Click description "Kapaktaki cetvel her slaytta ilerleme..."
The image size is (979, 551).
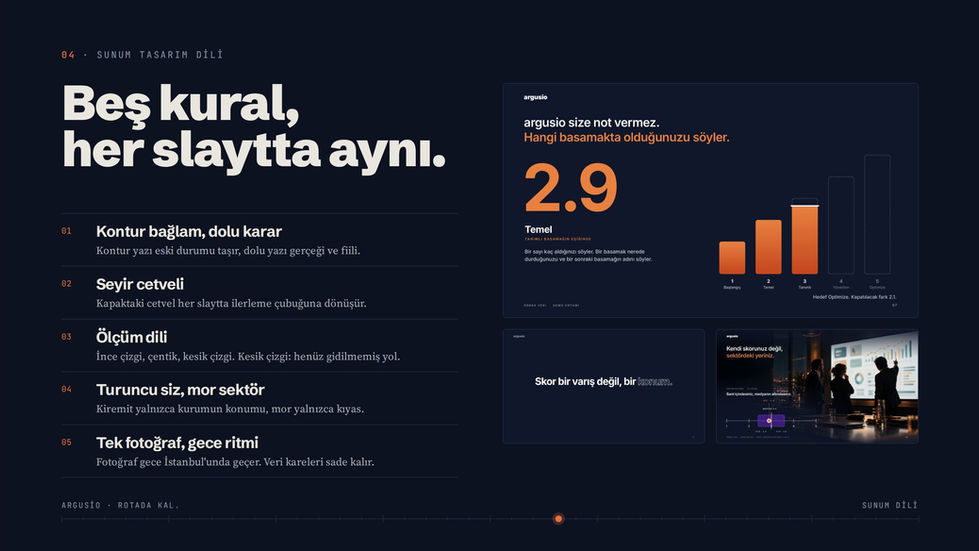coord(231,304)
